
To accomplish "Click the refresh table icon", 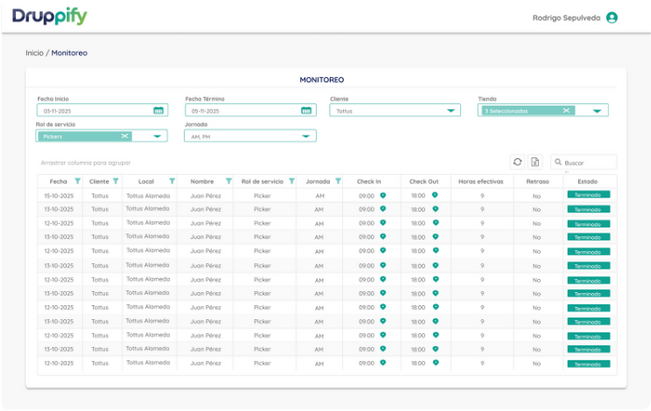I will [517, 162].
